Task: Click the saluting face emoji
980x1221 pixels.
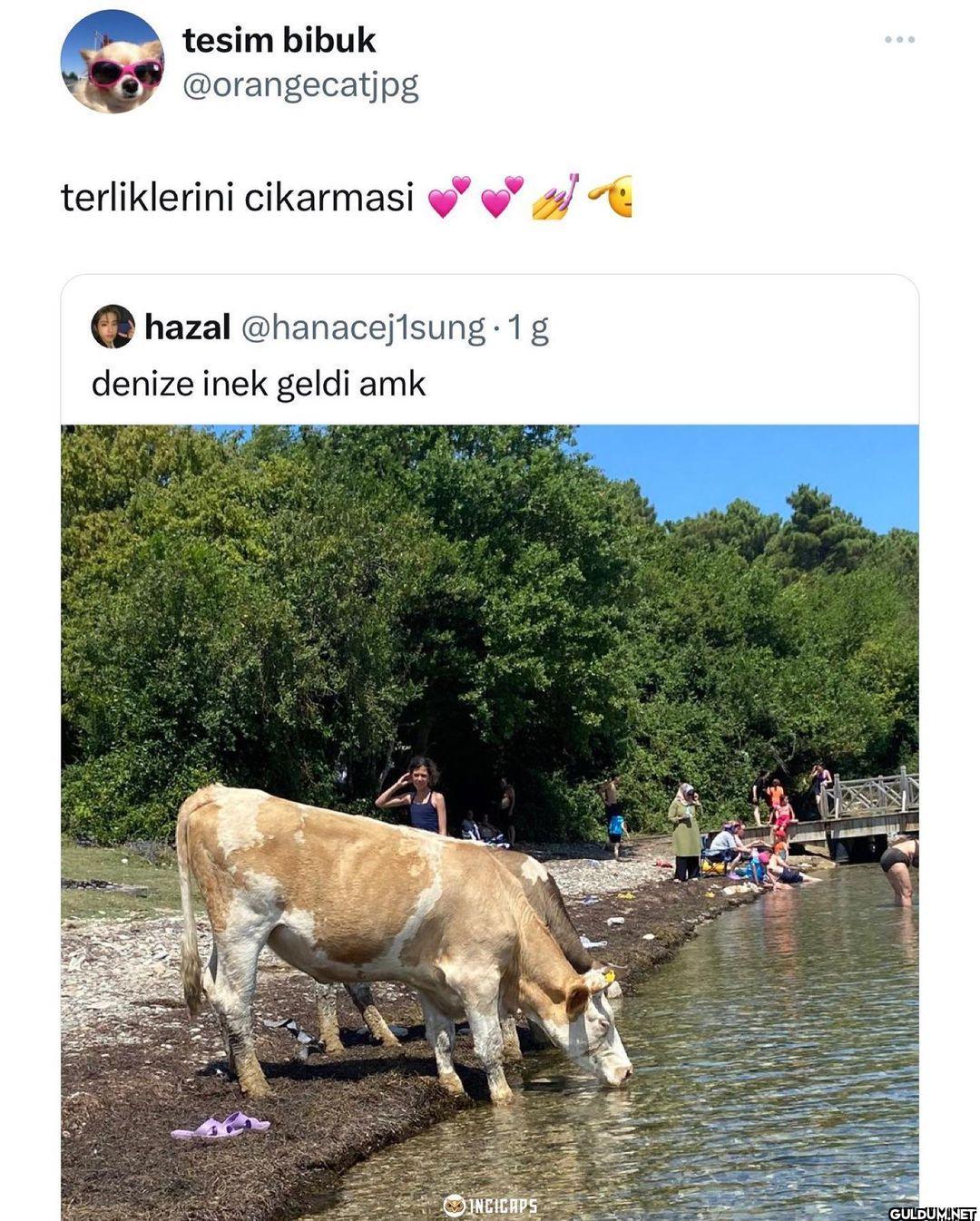Action: (x=610, y=197)
